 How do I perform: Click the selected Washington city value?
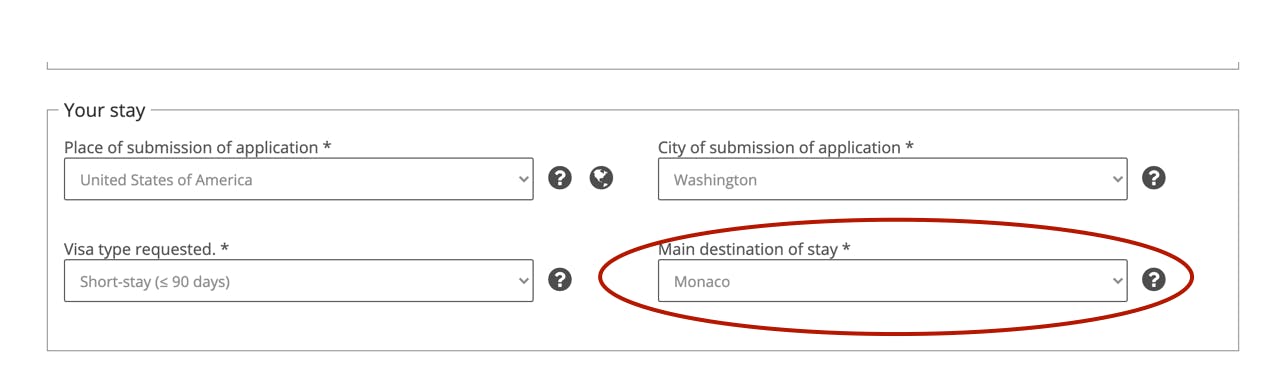(715, 180)
